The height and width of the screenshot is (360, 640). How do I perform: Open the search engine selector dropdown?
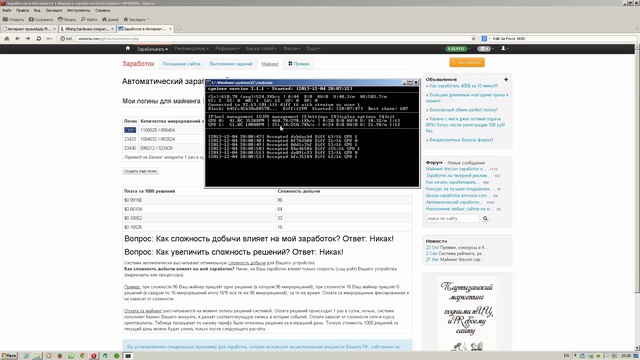(x=486, y=38)
